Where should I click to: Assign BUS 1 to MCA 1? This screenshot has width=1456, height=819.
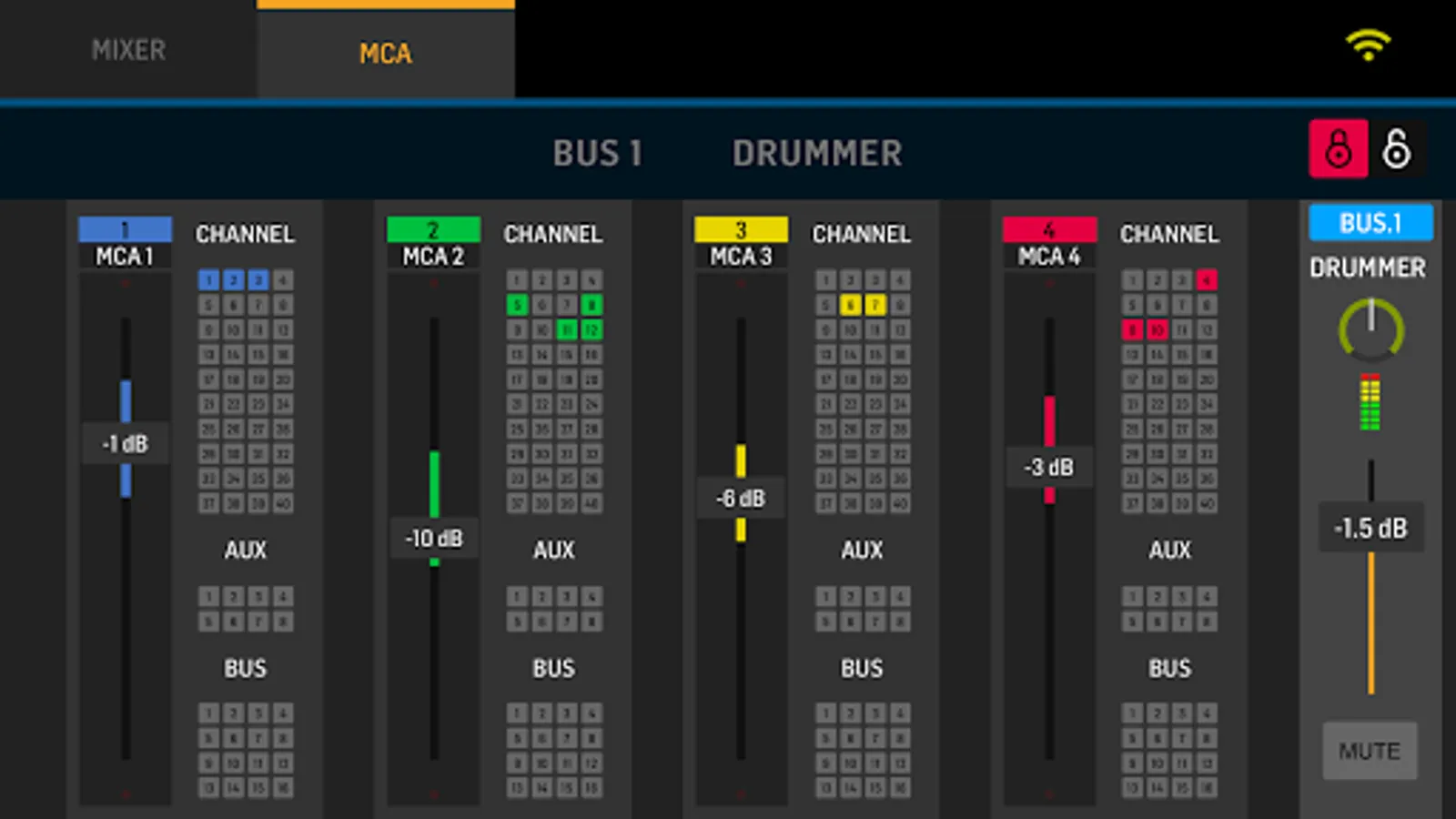click(x=208, y=713)
